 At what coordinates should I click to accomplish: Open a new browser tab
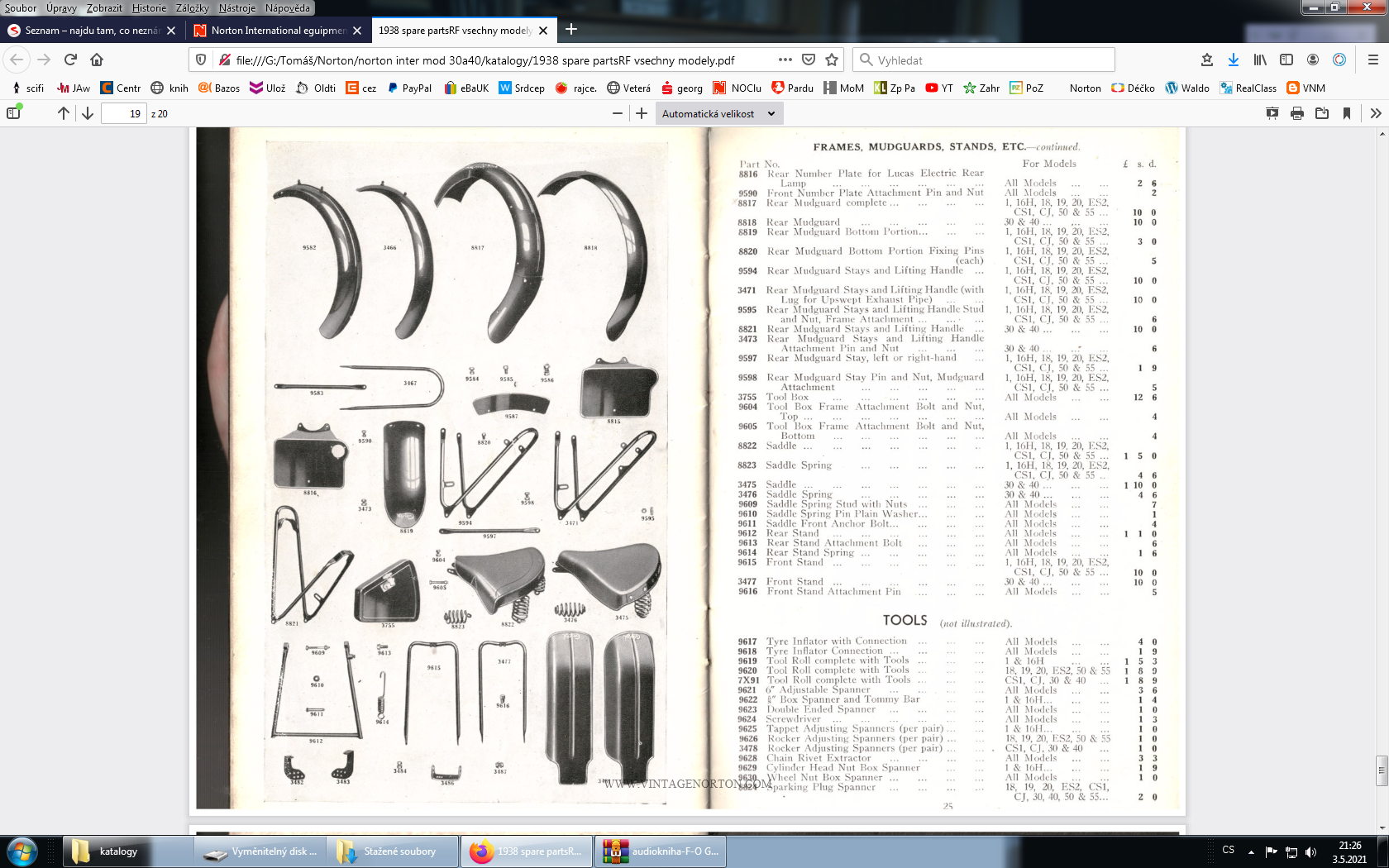[x=571, y=30]
